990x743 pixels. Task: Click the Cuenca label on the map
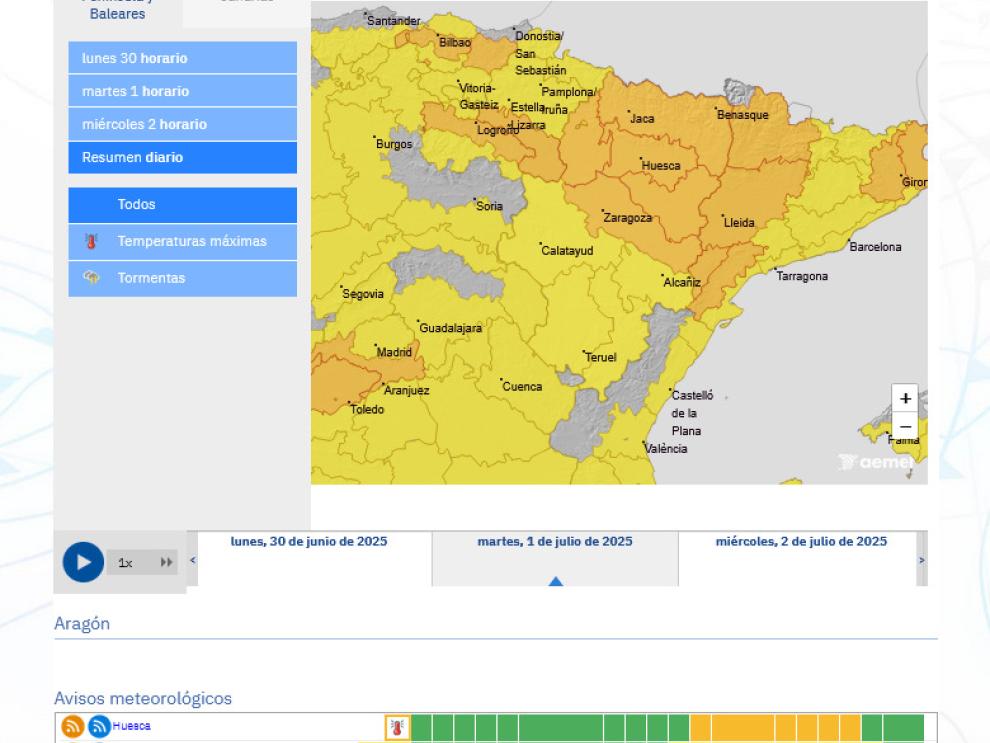click(522, 386)
